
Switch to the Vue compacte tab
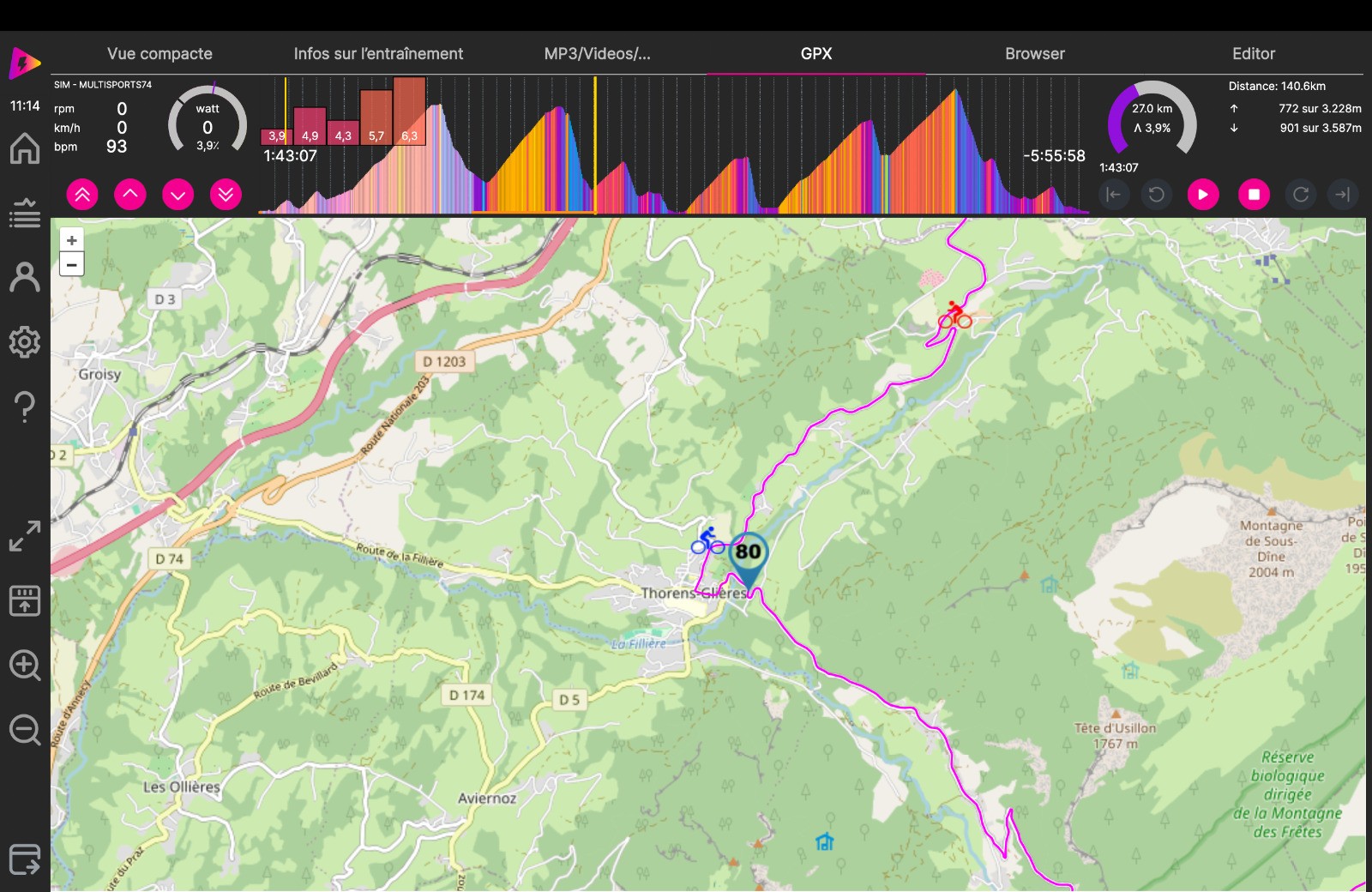pos(159,53)
